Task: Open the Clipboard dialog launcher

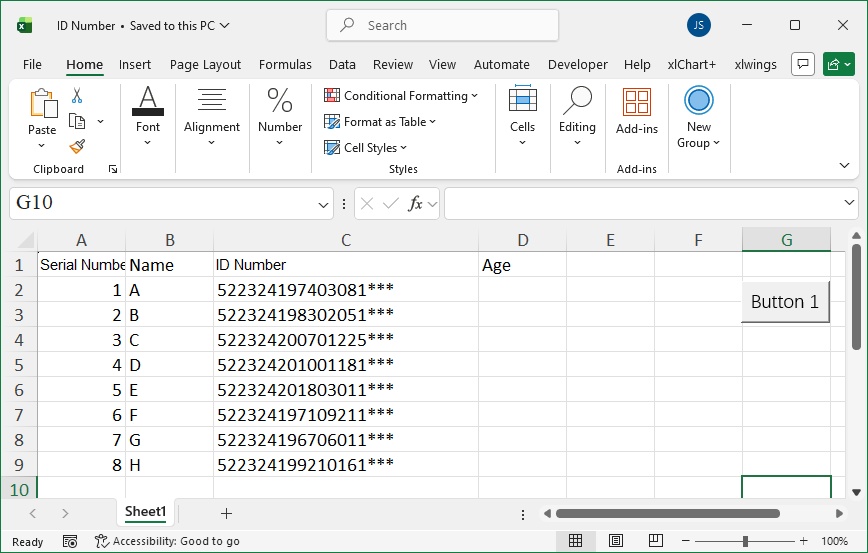Action: coord(113,169)
